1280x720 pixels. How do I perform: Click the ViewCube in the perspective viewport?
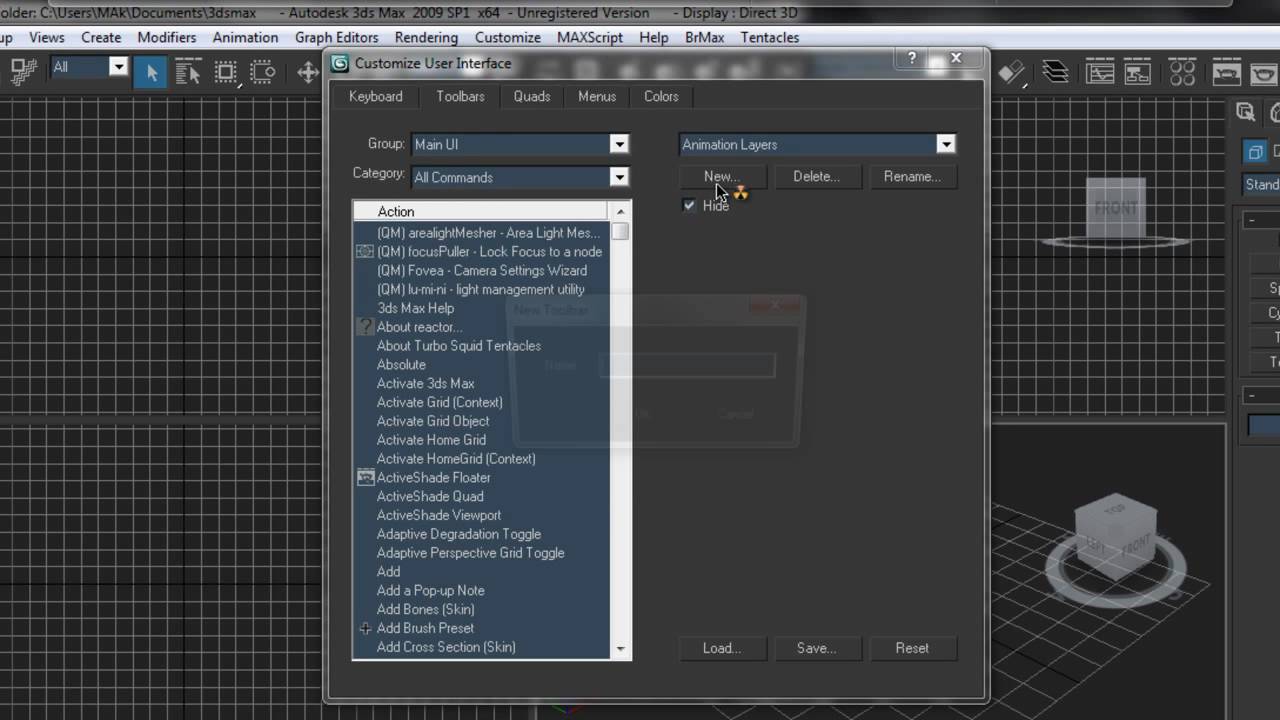1116,536
